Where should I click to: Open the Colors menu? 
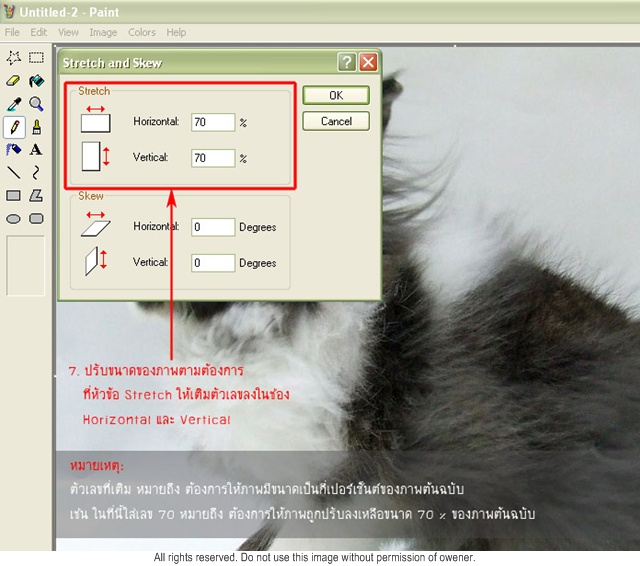(x=142, y=32)
